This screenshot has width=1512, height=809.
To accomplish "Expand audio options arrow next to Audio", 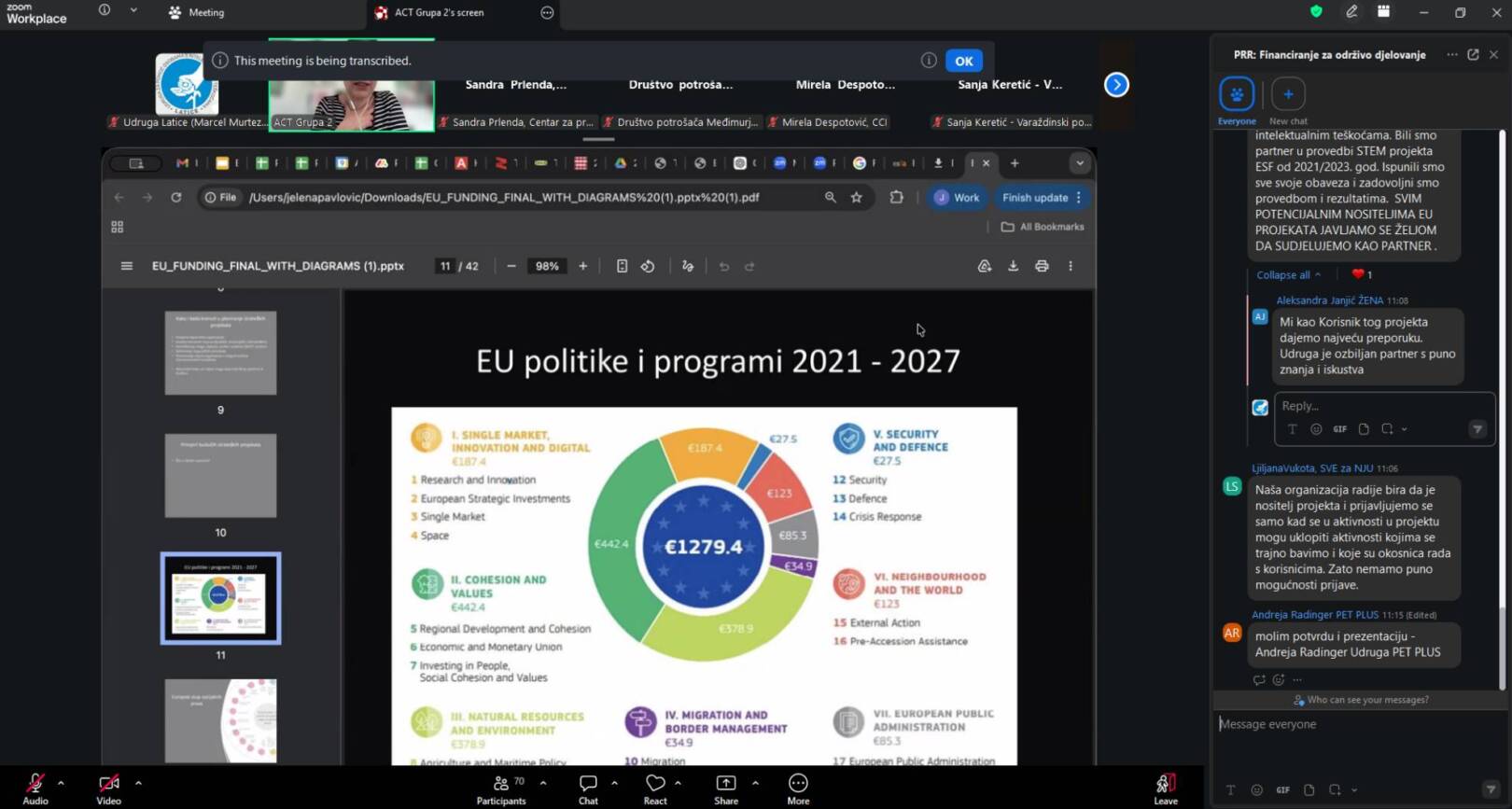I will 62,783.
